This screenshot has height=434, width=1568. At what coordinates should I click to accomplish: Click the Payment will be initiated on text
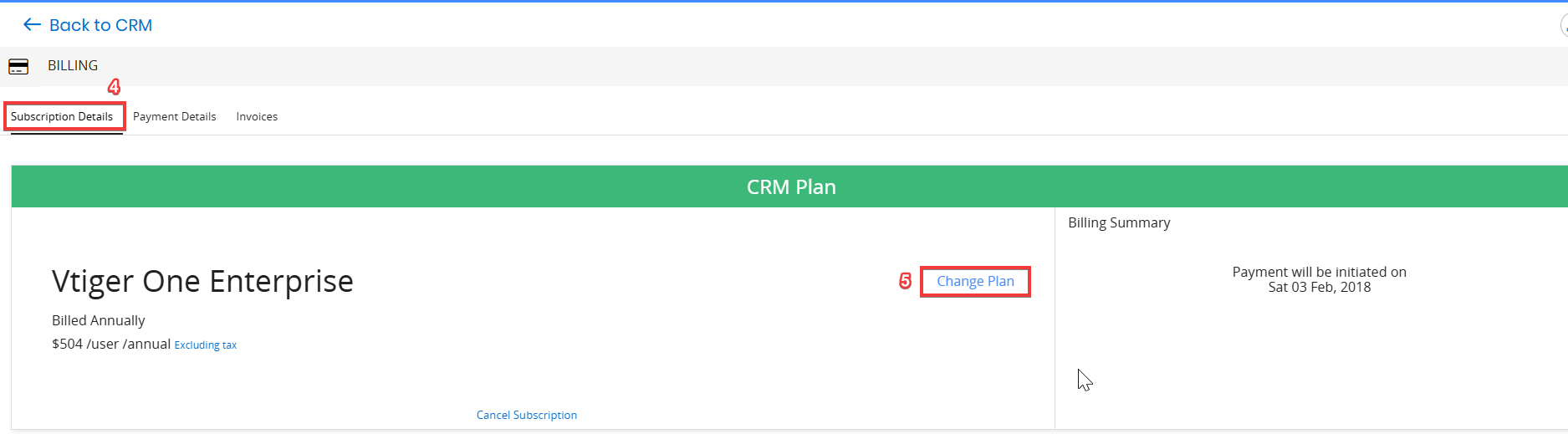(1320, 272)
